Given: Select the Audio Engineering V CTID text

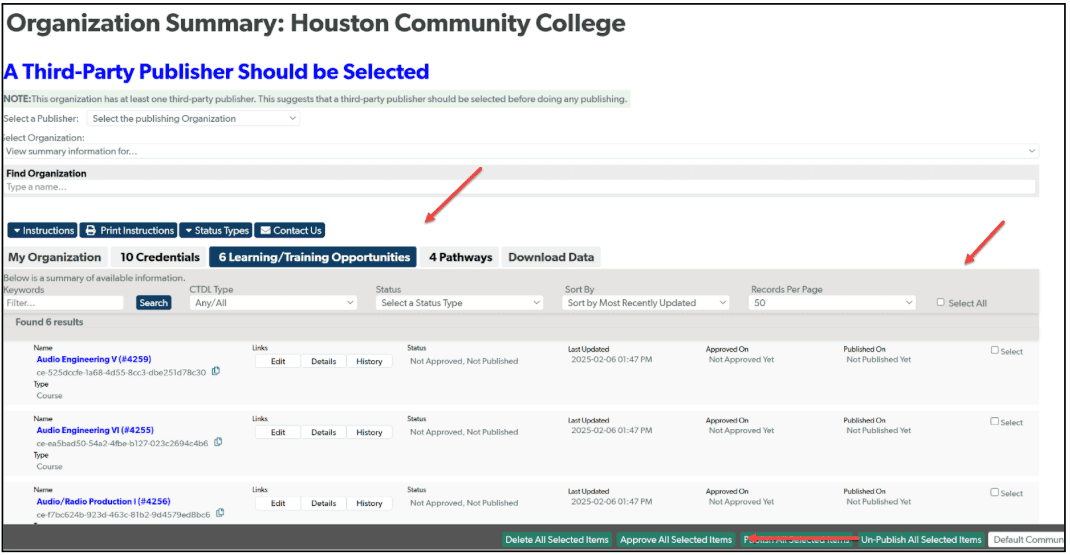Looking at the screenshot, I should click(x=121, y=373).
